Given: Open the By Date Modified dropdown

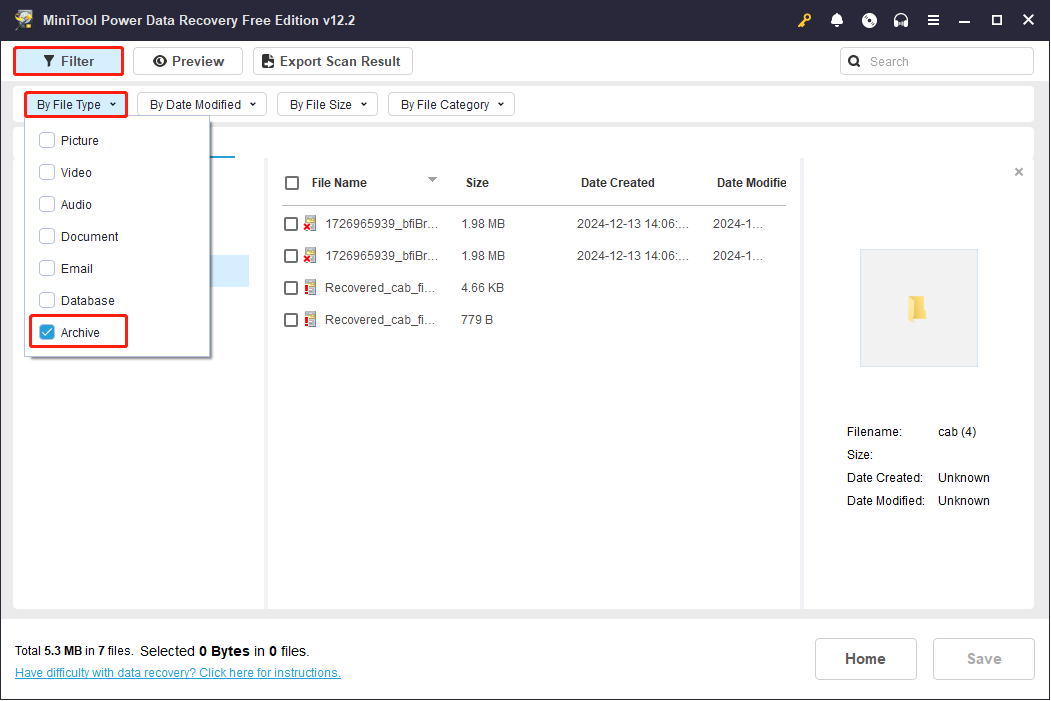Looking at the screenshot, I should click(x=202, y=105).
